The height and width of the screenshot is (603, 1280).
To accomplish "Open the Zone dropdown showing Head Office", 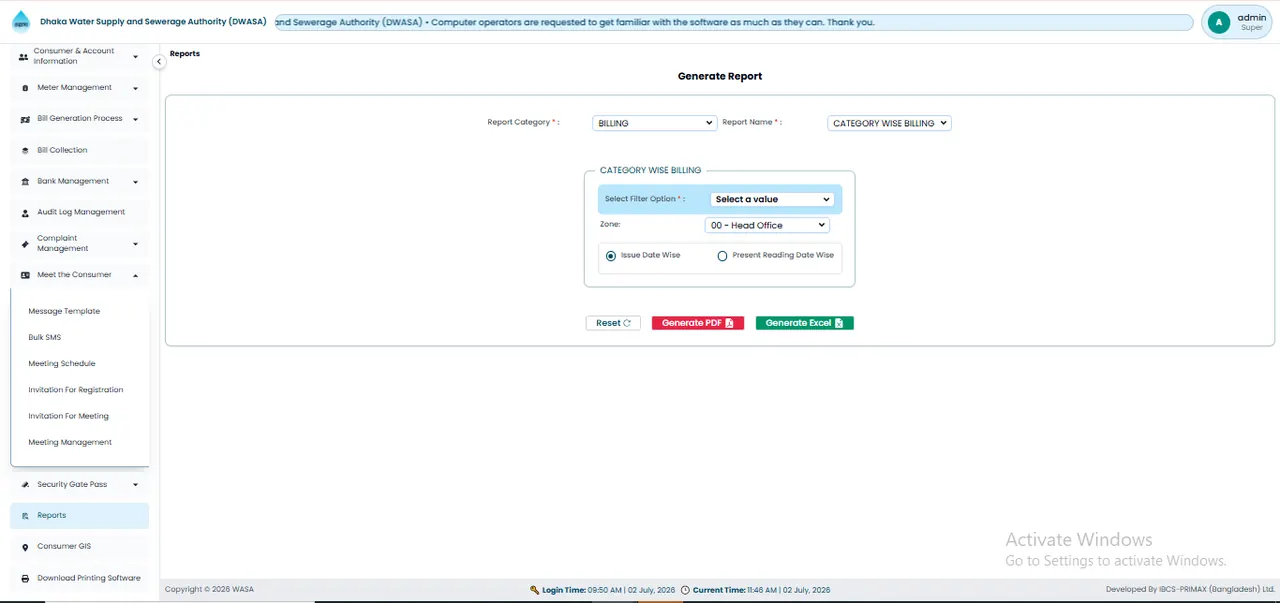I will (767, 225).
